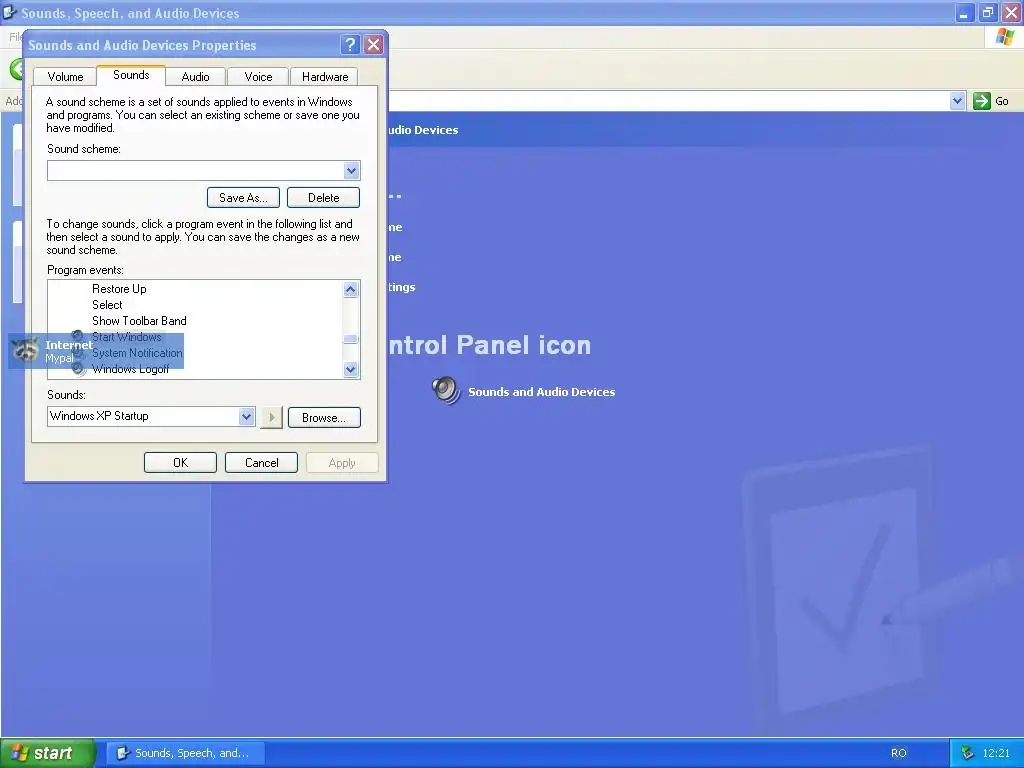Screen dimensions: 1024x768
Task: Open the Sounds dropdown showing Windows XP Startup
Action: (x=246, y=417)
